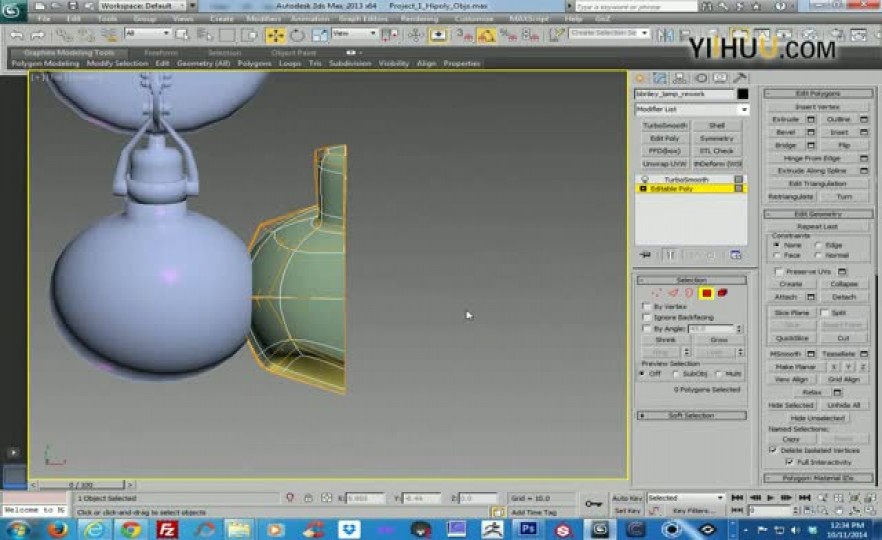
Task: Select Element sub-object level icon
Action: click(x=723, y=293)
